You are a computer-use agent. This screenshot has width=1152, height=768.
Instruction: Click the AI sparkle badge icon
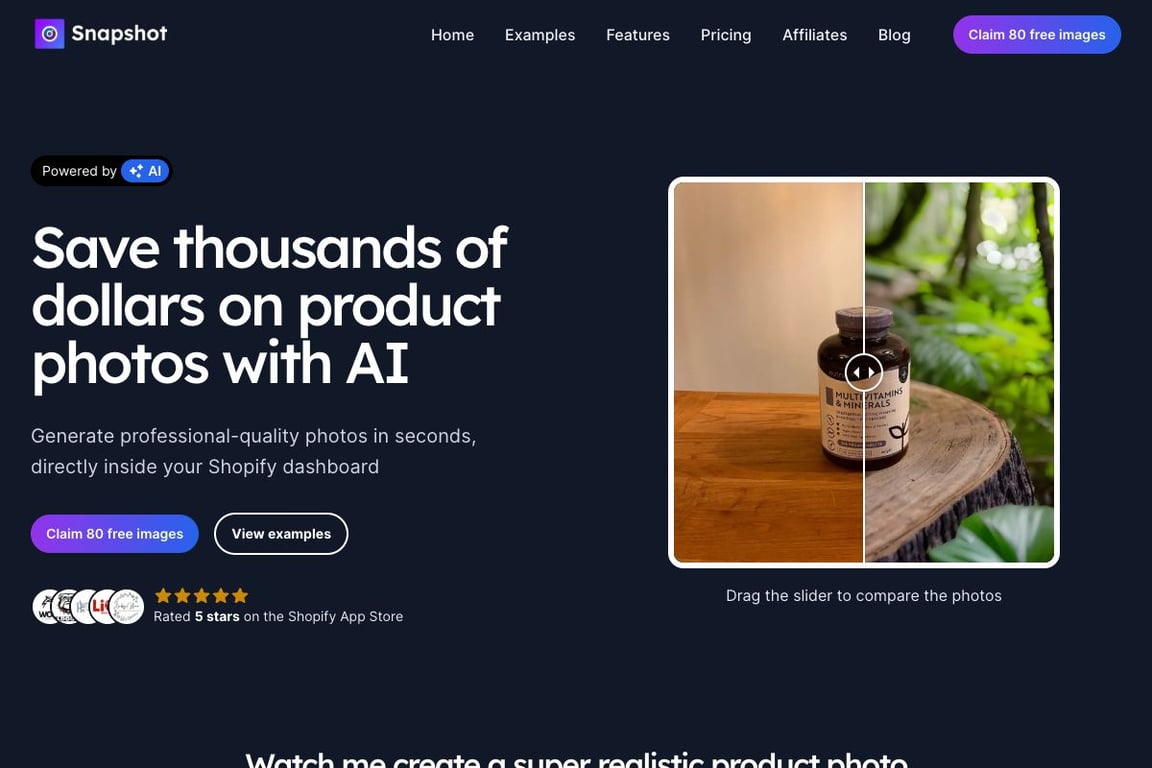136,171
